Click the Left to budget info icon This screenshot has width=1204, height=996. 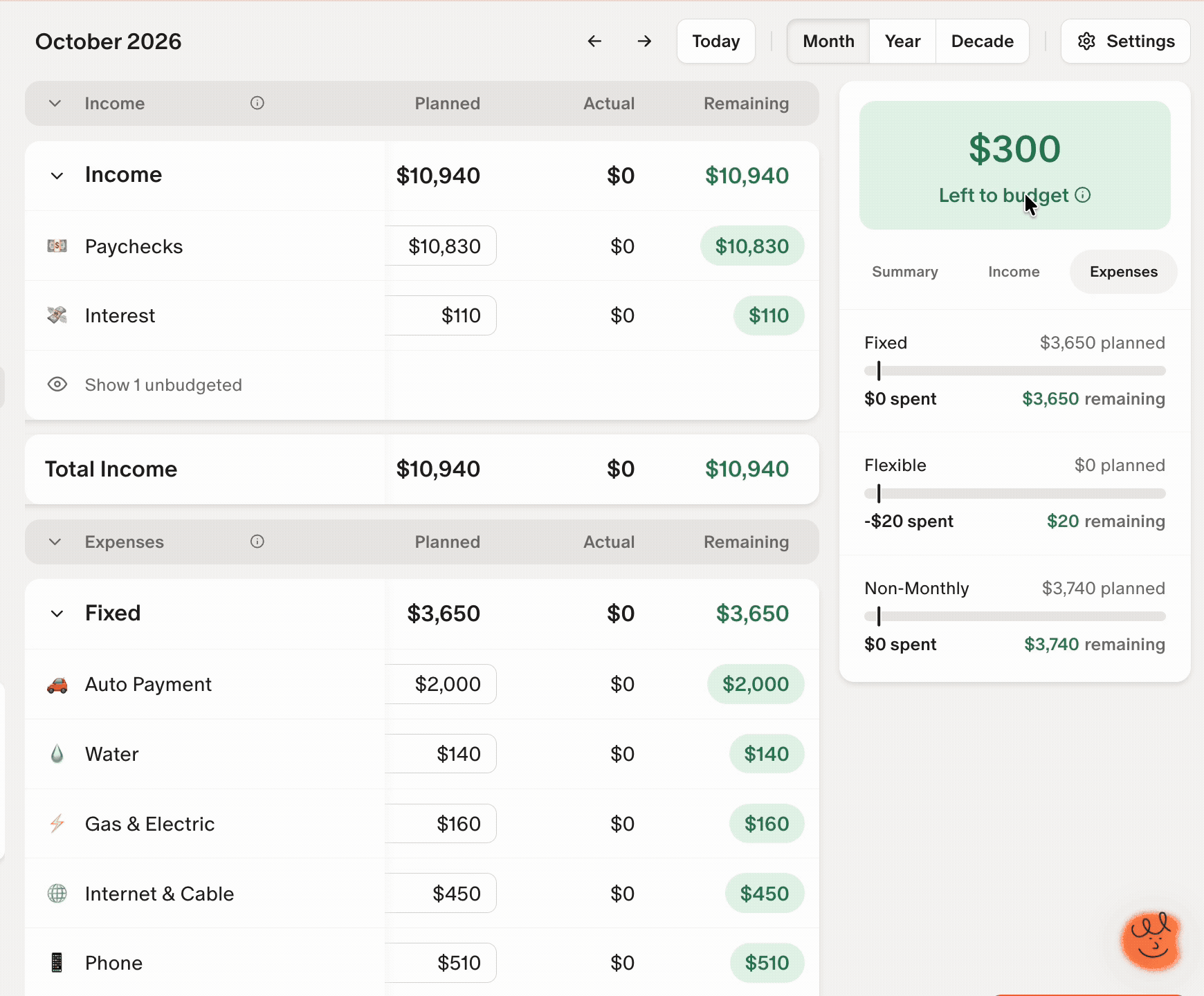tap(1083, 195)
